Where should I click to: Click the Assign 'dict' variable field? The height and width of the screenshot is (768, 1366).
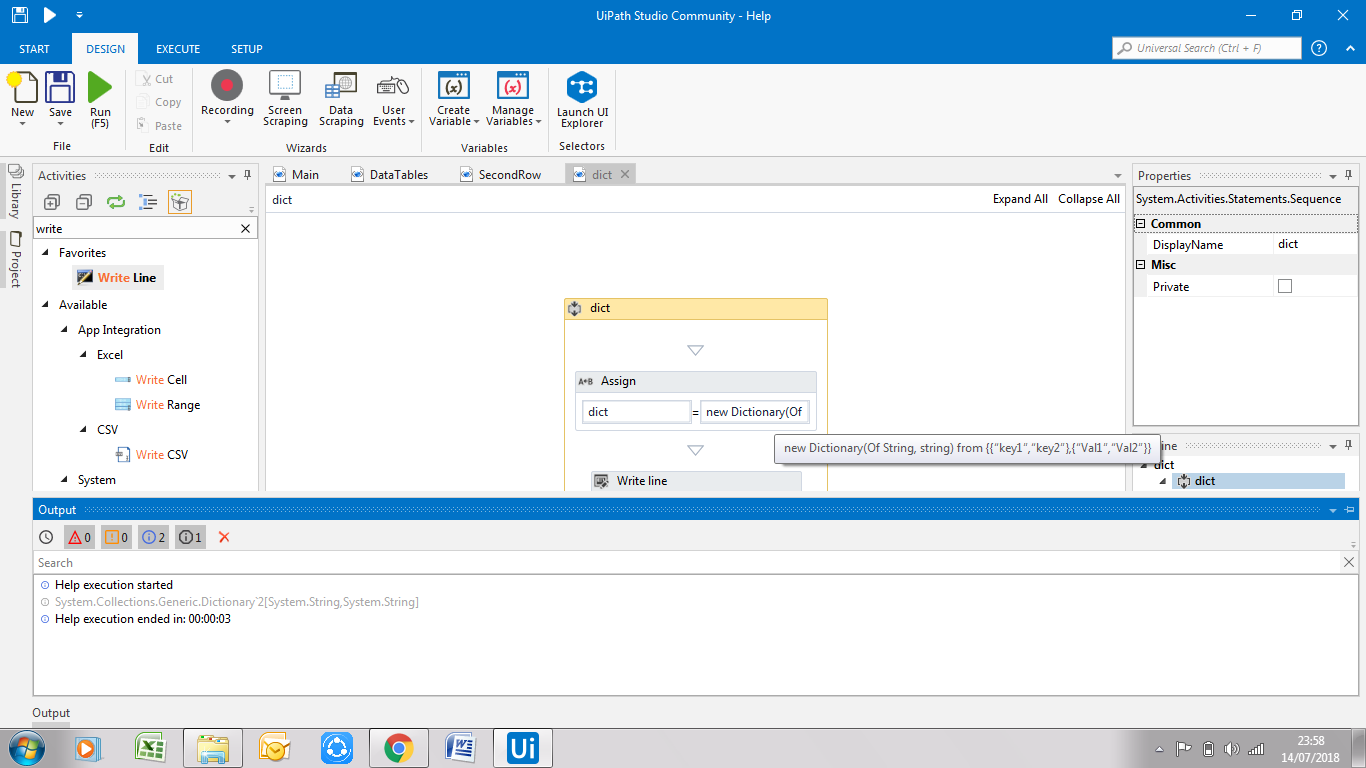click(636, 412)
